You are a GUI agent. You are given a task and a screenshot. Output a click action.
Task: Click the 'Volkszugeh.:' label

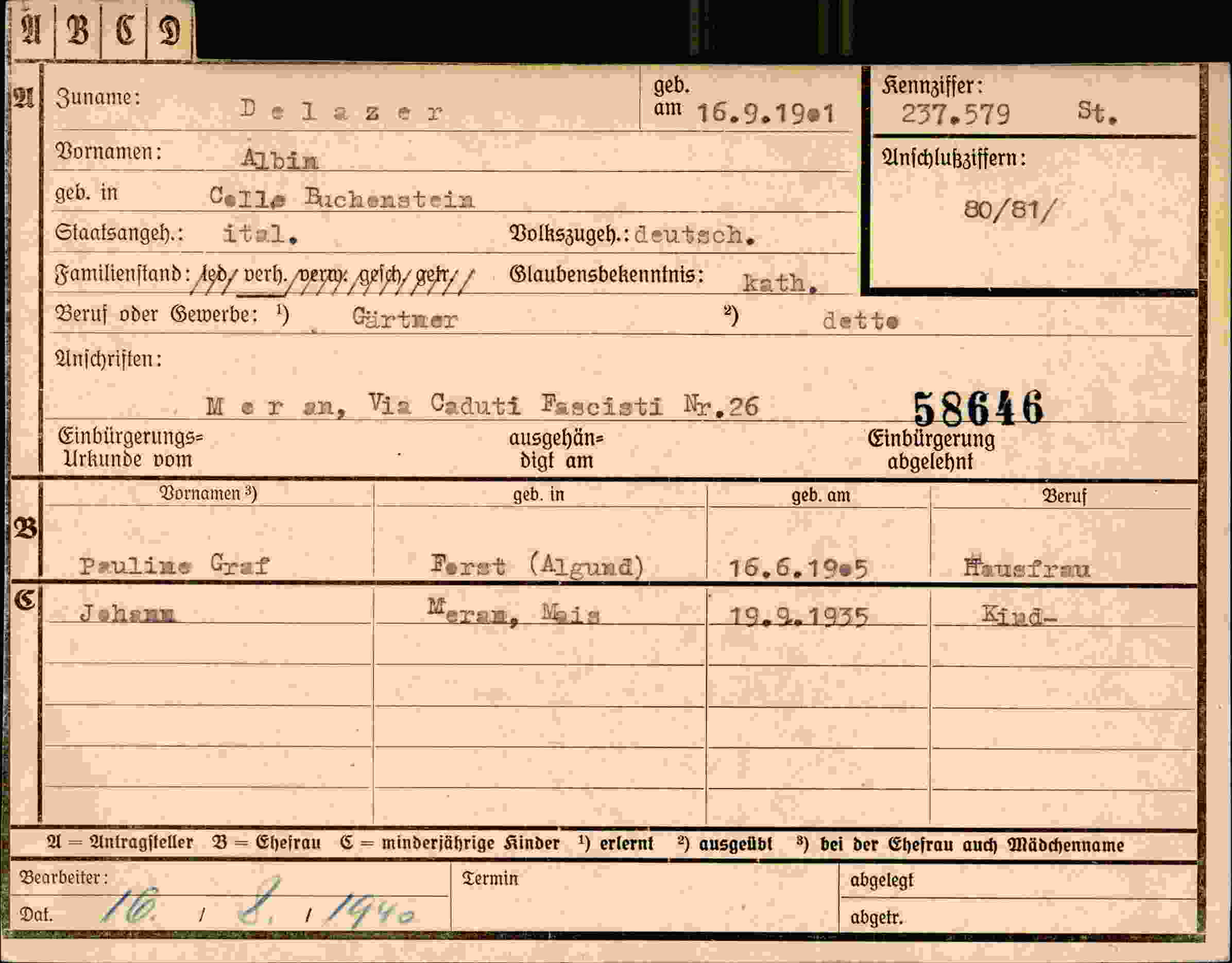(569, 234)
